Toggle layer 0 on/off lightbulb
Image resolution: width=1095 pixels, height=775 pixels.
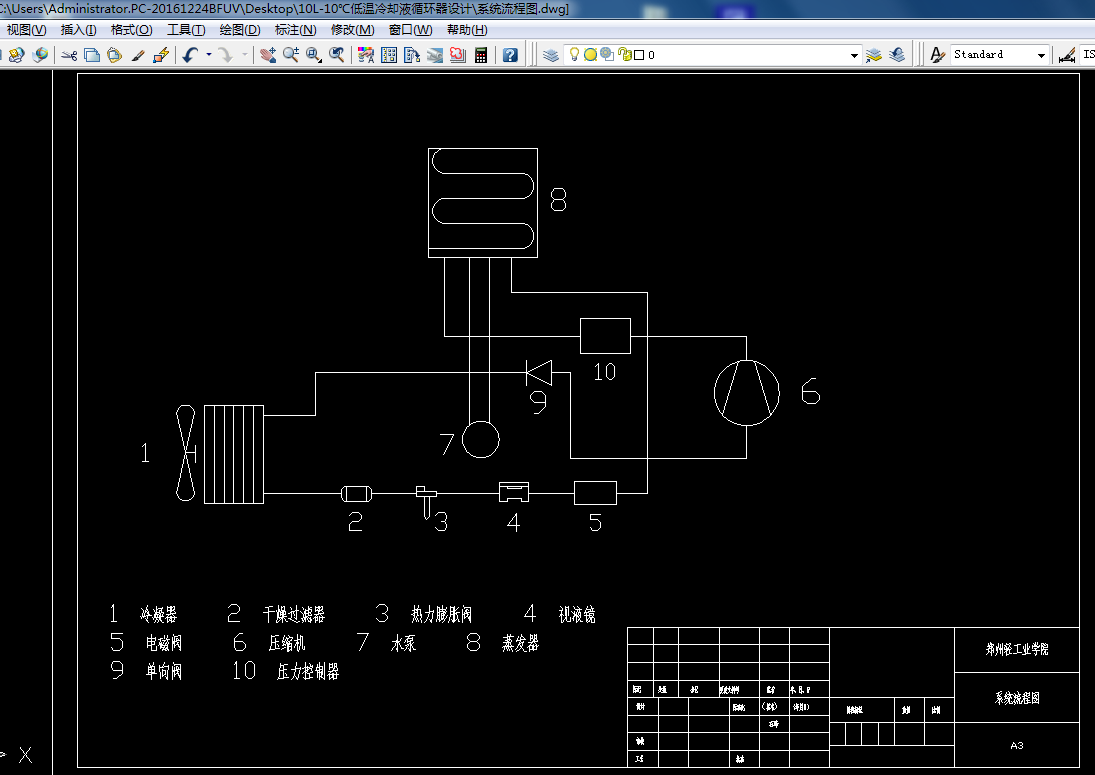pos(573,54)
